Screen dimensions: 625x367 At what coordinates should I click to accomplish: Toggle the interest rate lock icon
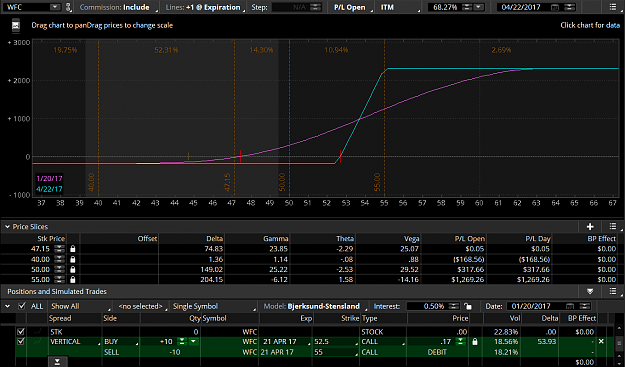click(x=468, y=306)
